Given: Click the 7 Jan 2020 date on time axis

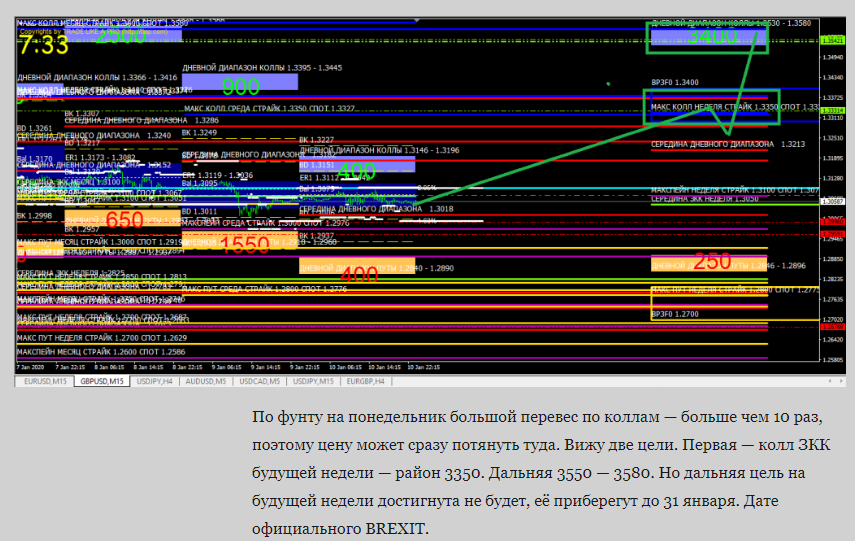Looking at the screenshot, I should tap(31, 367).
